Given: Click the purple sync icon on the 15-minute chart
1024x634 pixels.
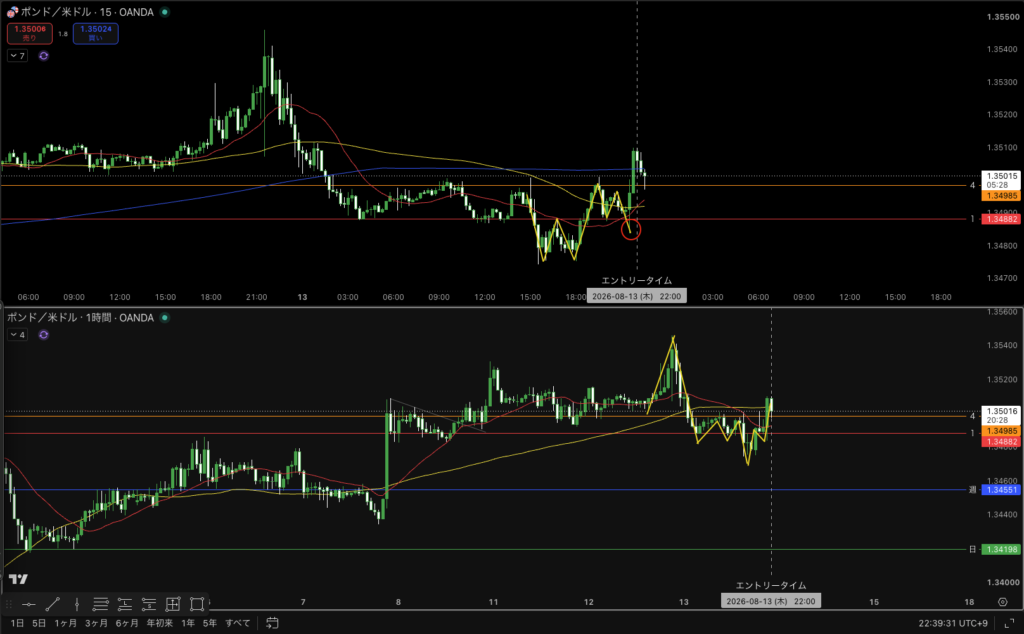Looking at the screenshot, I should click(44, 56).
